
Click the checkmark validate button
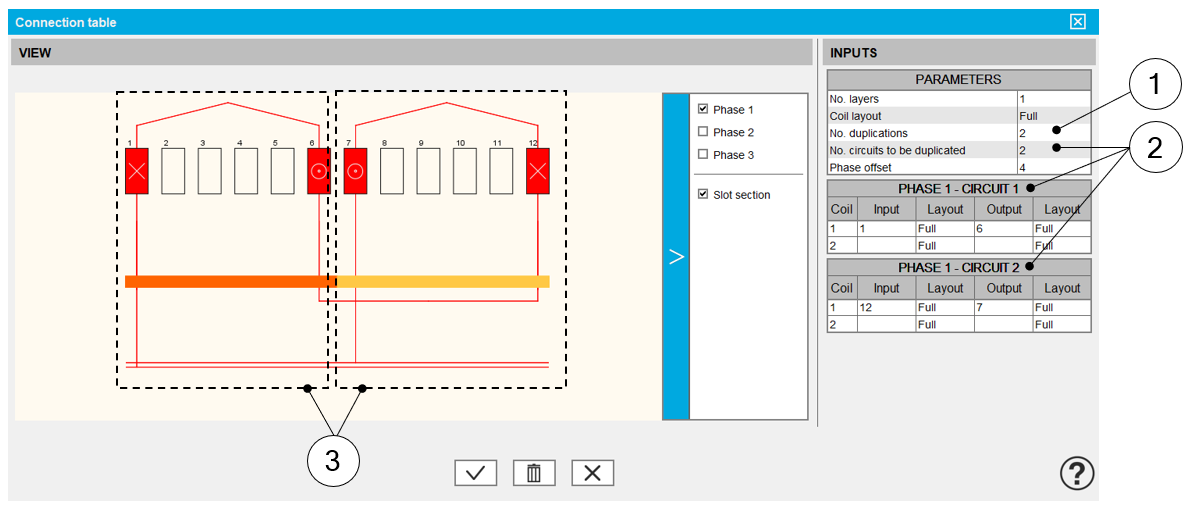tap(475, 473)
